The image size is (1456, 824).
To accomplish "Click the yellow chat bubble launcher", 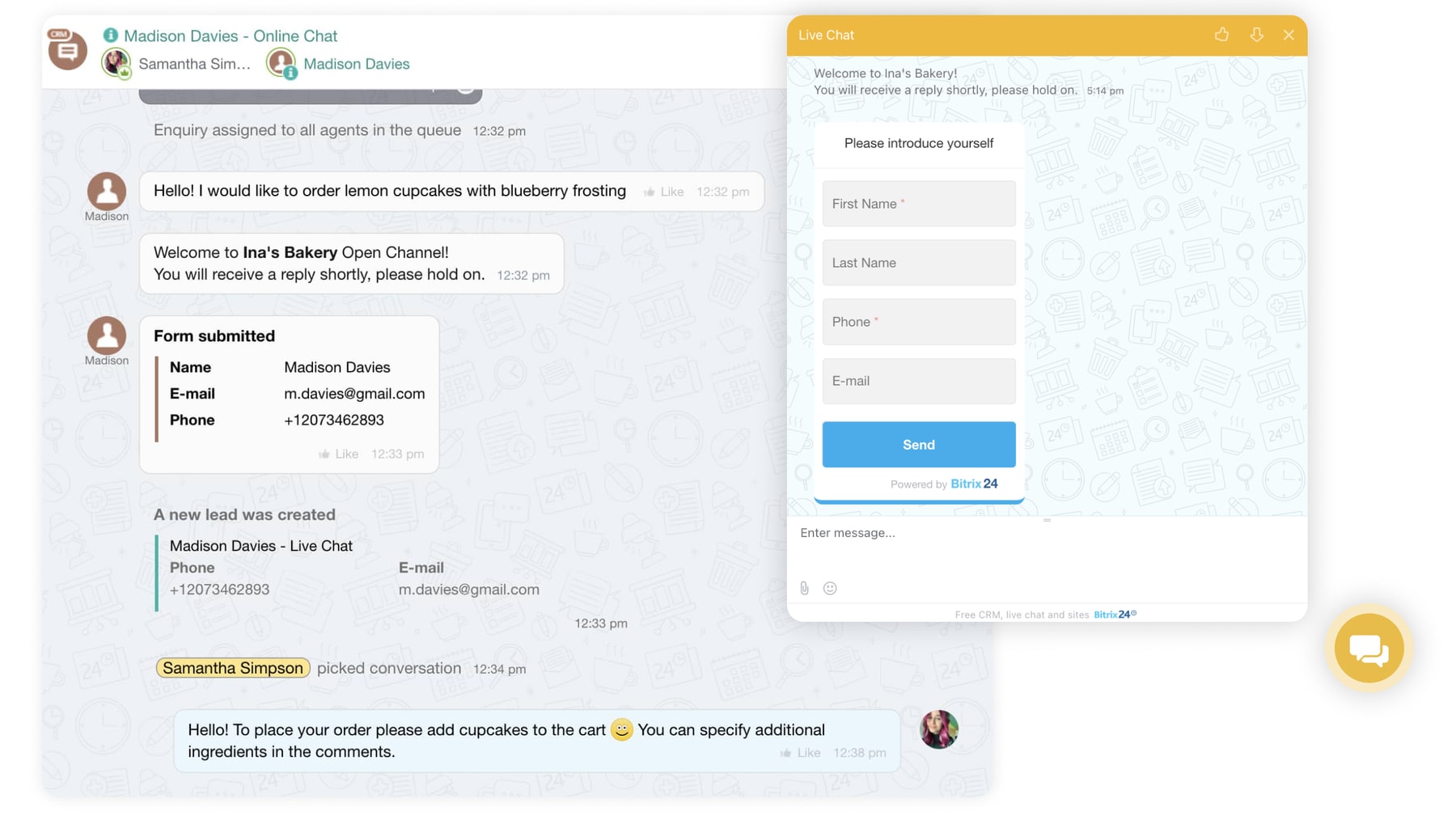I will click(1369, 649).
